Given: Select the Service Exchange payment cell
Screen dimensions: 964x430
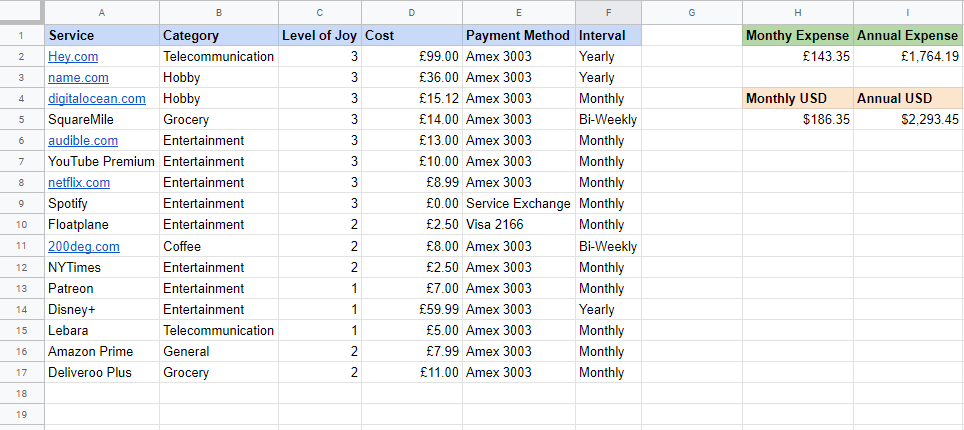Looking at the screenshot, I should pyautogui.click(x=519, y=203).
